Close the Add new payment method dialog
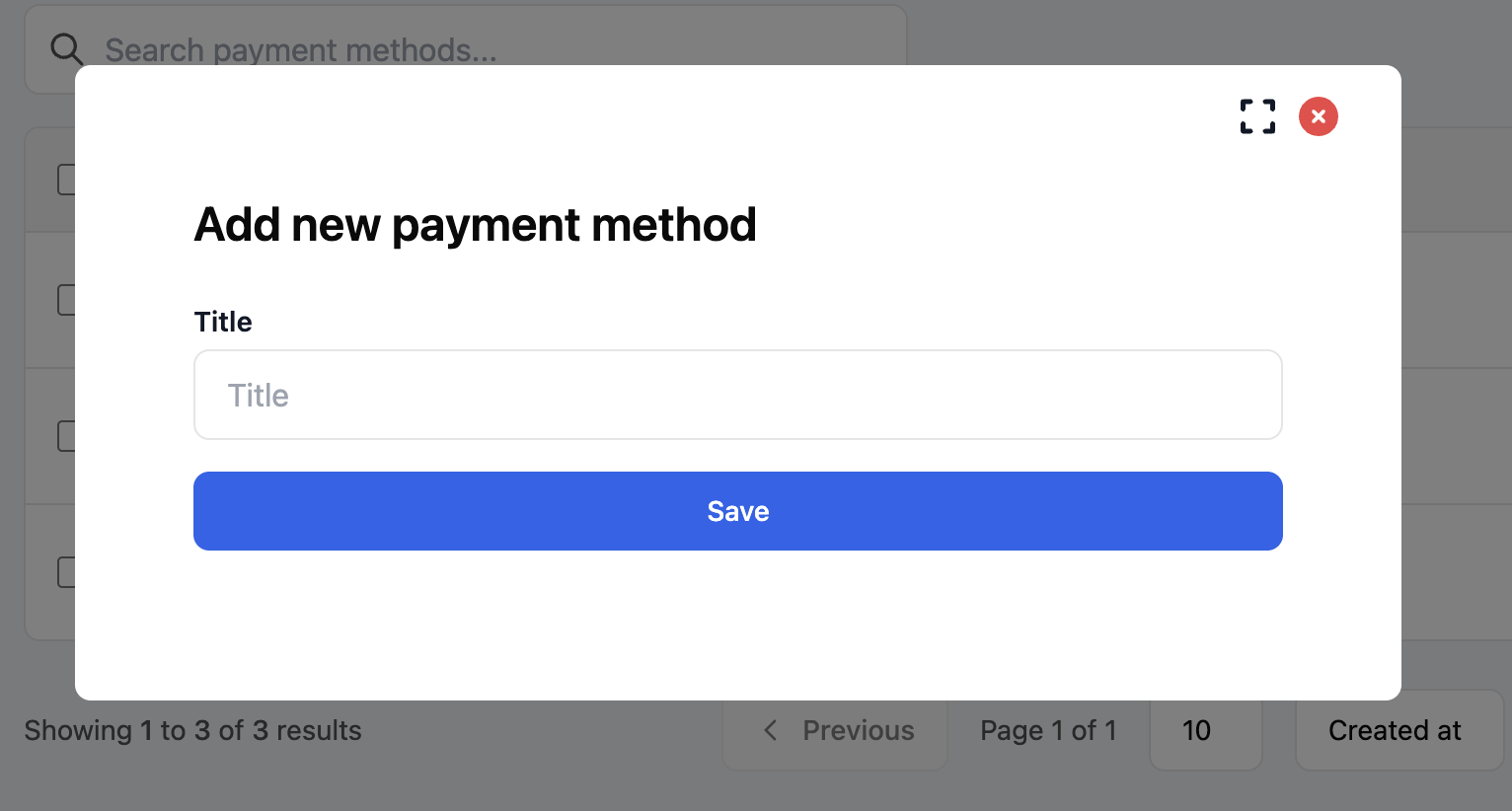This screenshot has width=1512, height=811. 1318,116
